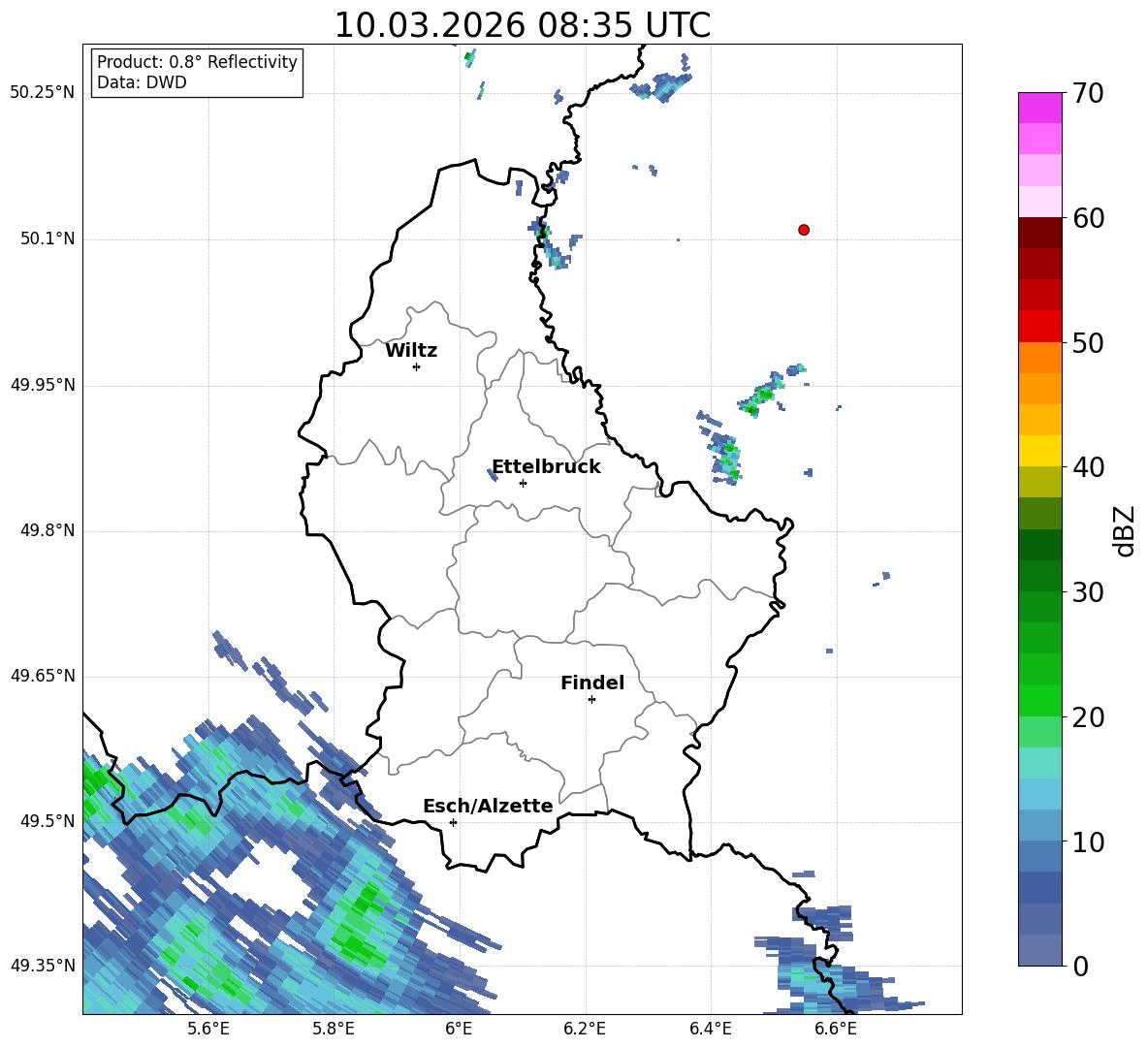The image size is (1148, 1048).
Task: Click the Ettelbruck station cross marker
Action: coord(523,483)
